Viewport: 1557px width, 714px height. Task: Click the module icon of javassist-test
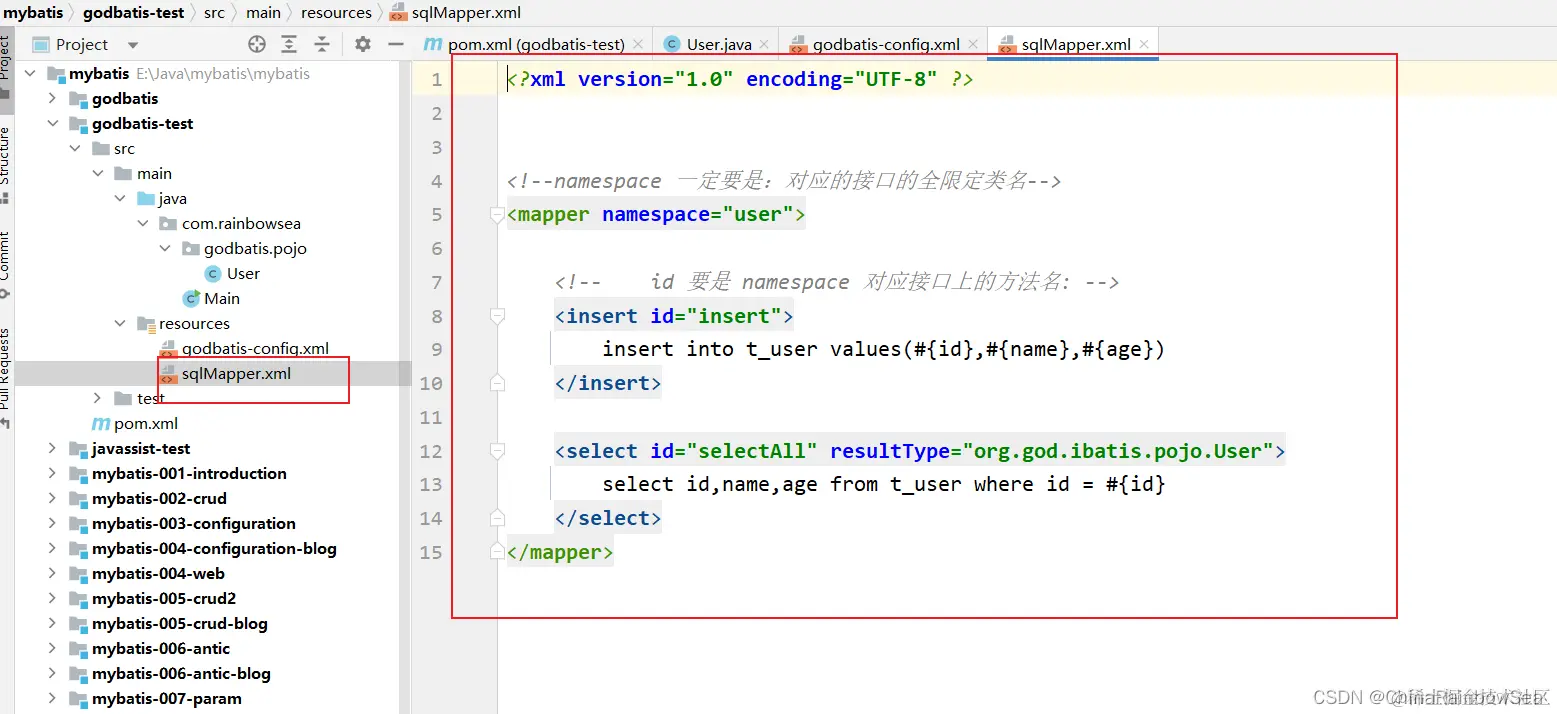[78, 448]
